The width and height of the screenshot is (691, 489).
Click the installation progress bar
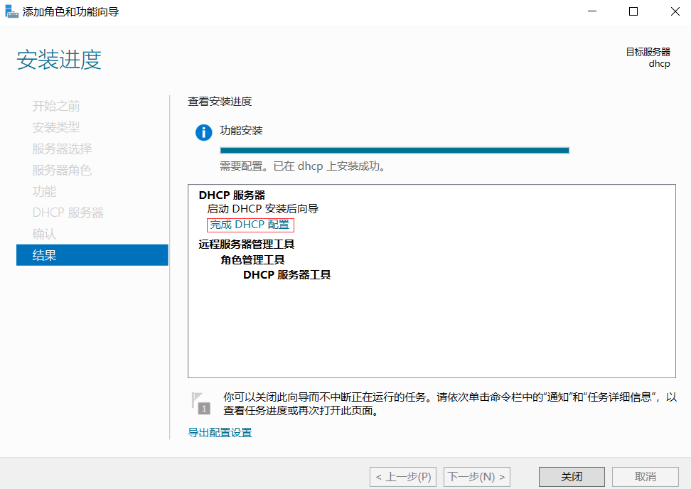(x=394, y=150)
